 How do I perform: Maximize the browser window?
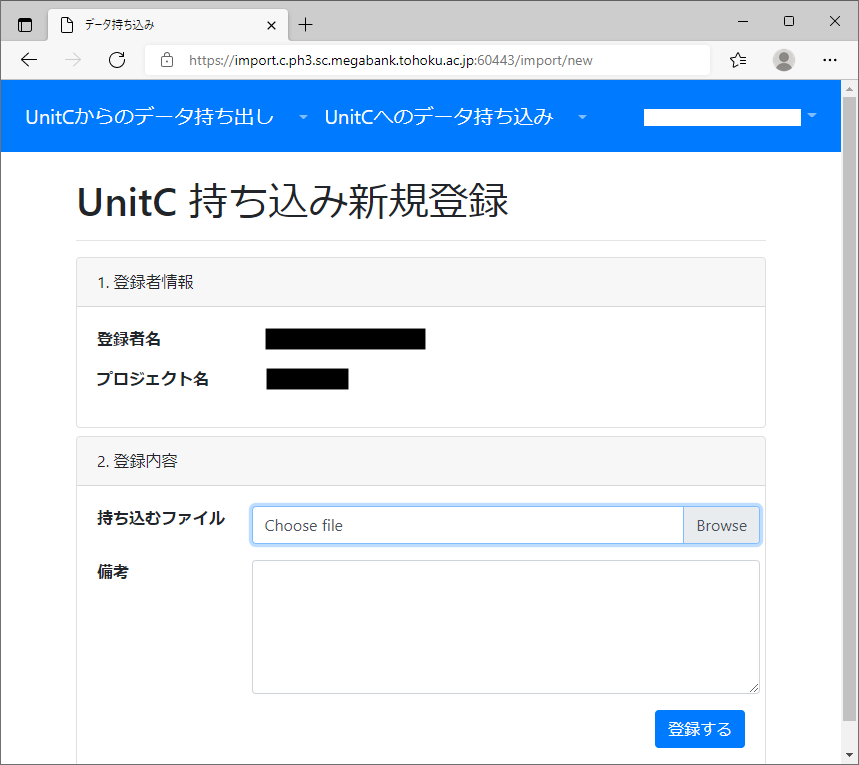point(789,21)
